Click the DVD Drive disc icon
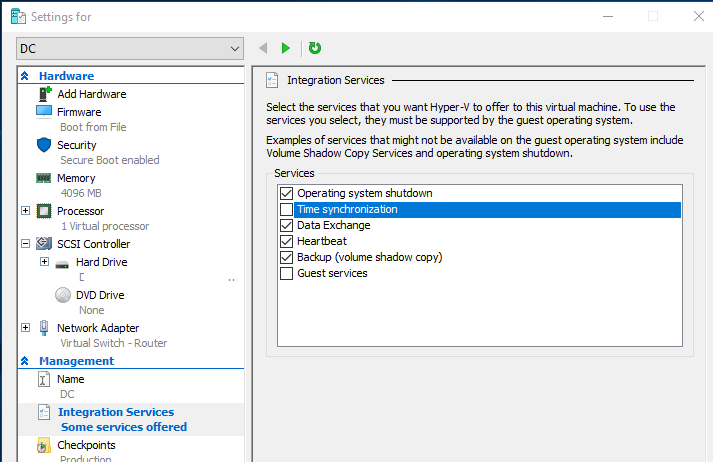Viewport: 713px width, 462px height. click(63, 295)
